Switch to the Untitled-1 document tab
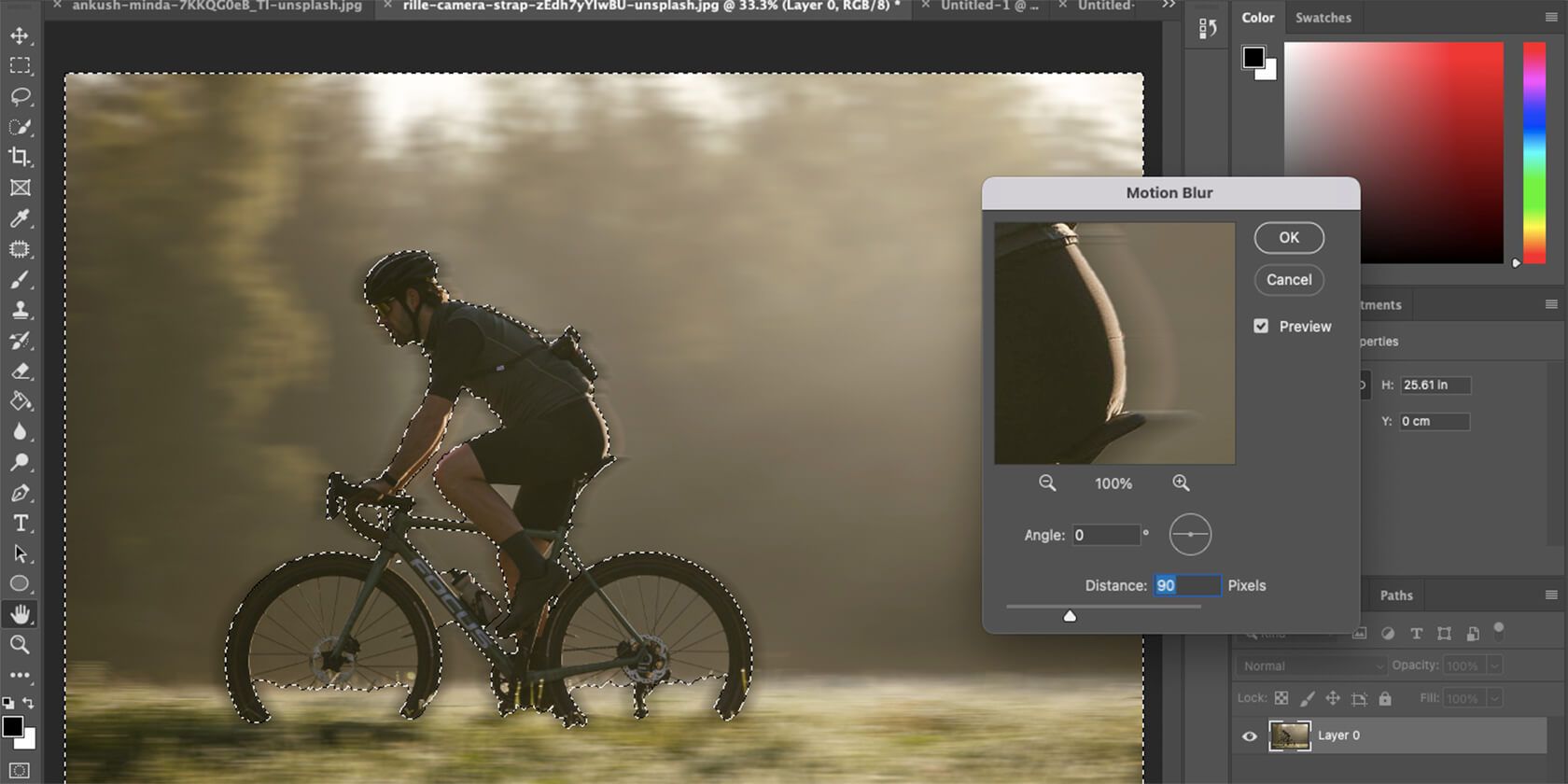1568x784 pixels. (x=989, y=6)
